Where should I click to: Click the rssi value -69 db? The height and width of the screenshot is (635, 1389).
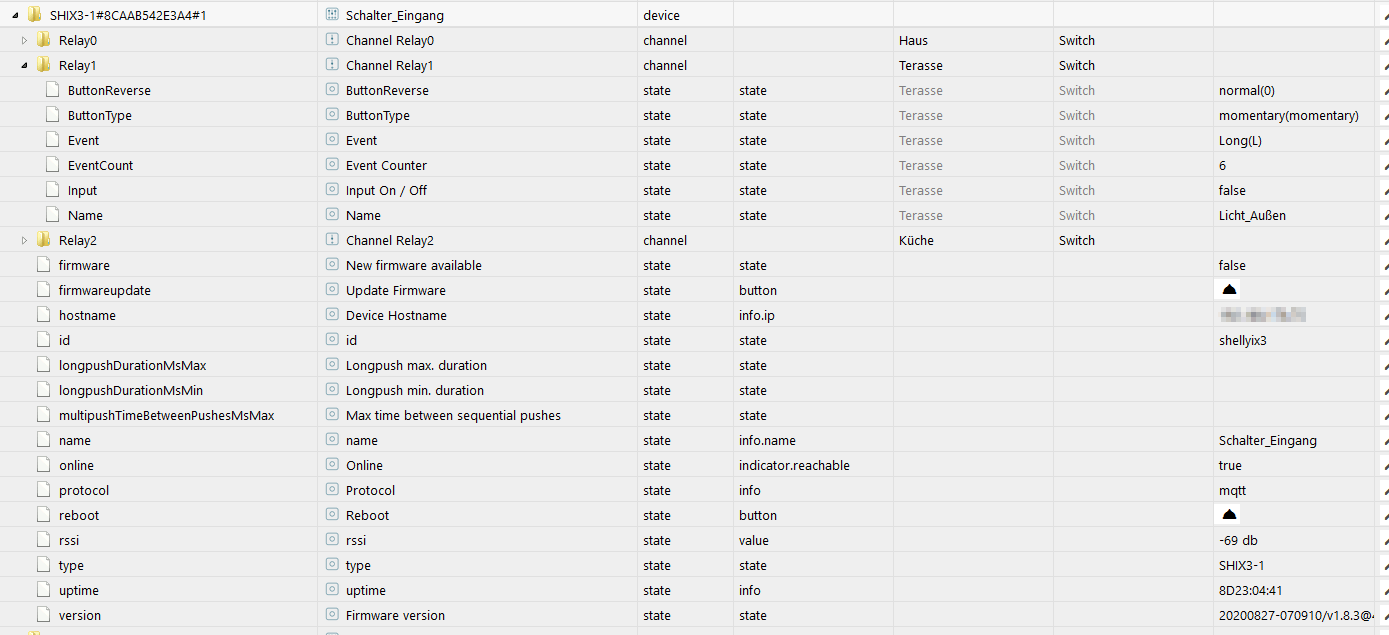(1238, 540)
